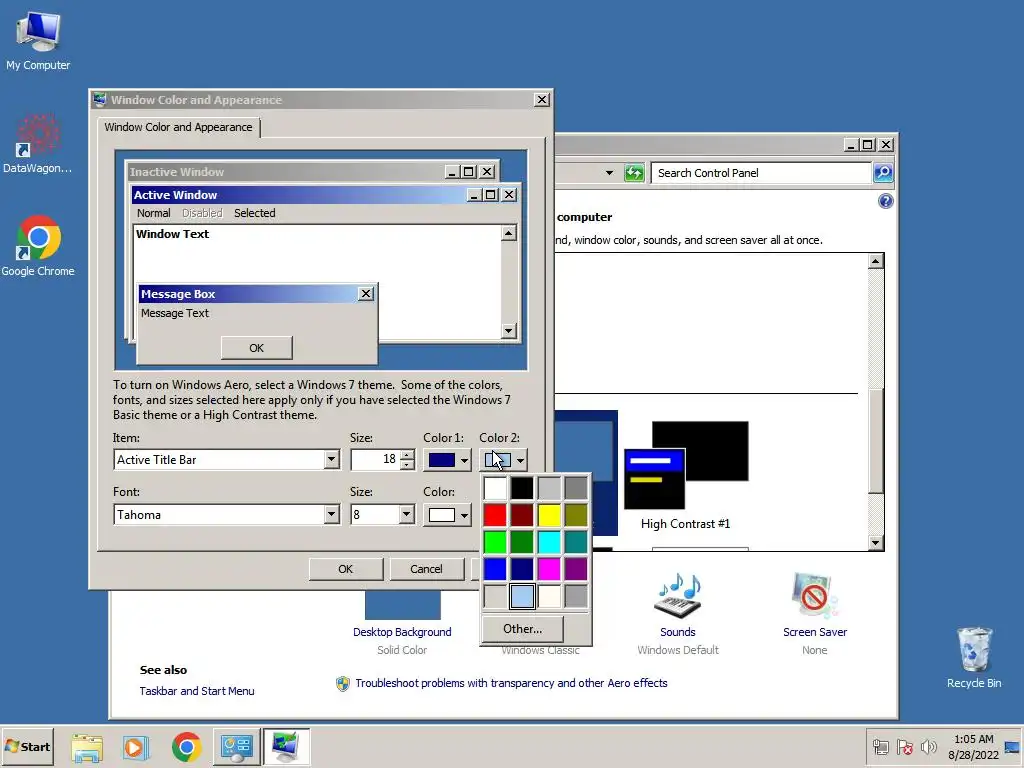
Task: Open Troubleshoot transparency and Aero effects link
Action: [x=511, y=683]
